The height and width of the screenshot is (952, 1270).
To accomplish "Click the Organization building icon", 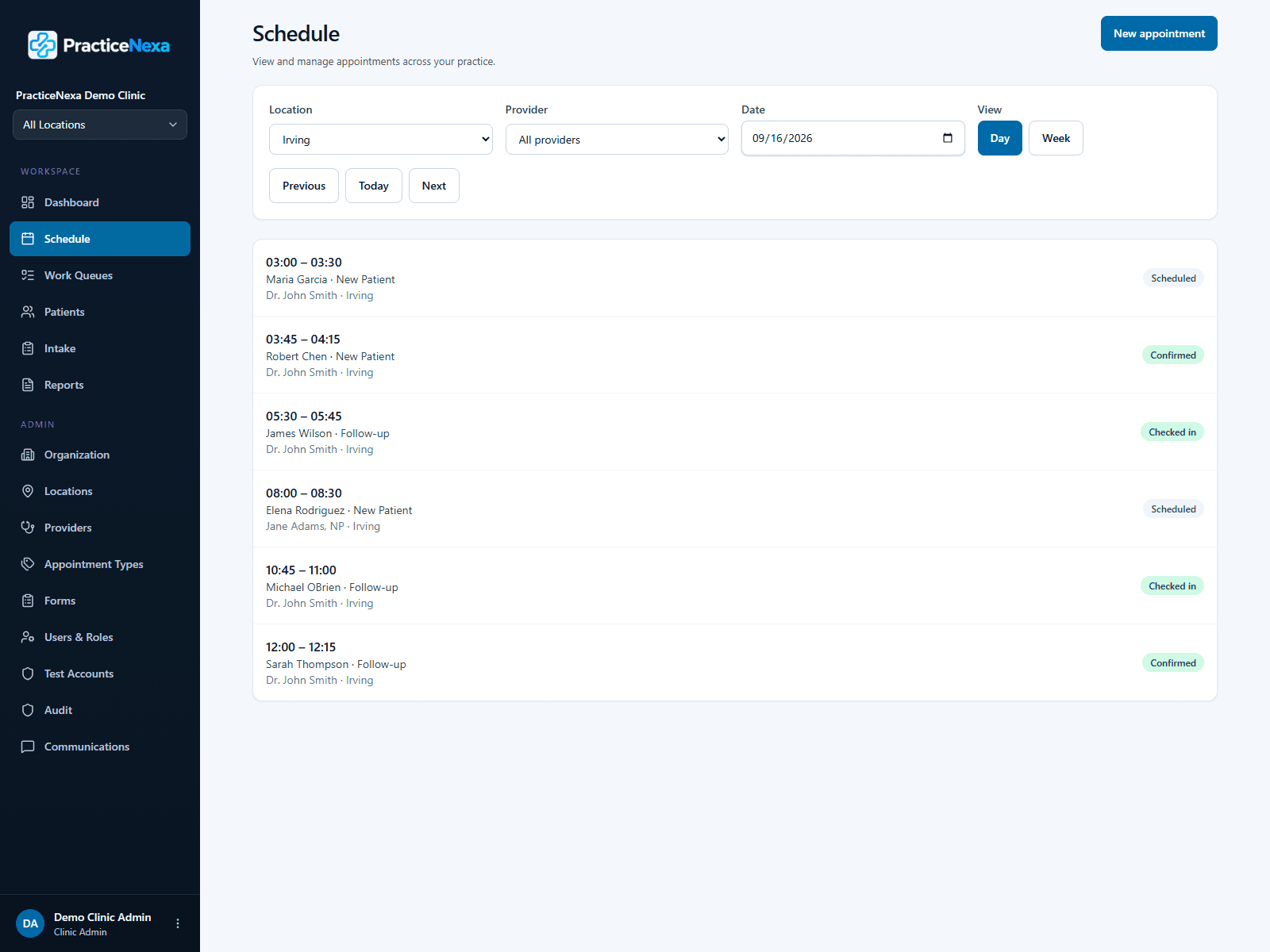I will click(x=28, y=455).
